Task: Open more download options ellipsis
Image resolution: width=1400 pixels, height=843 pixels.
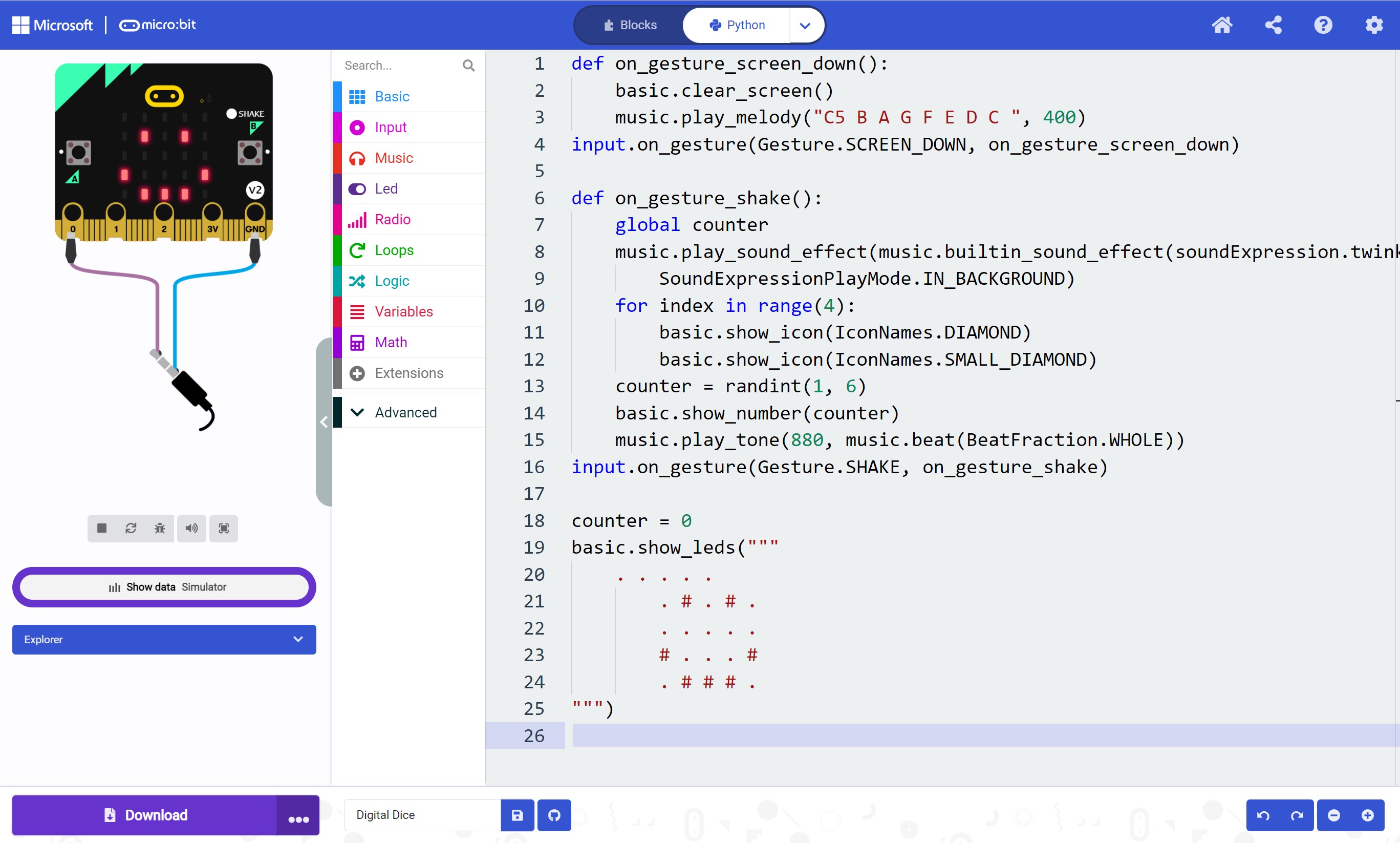Action: pos(298,816)
